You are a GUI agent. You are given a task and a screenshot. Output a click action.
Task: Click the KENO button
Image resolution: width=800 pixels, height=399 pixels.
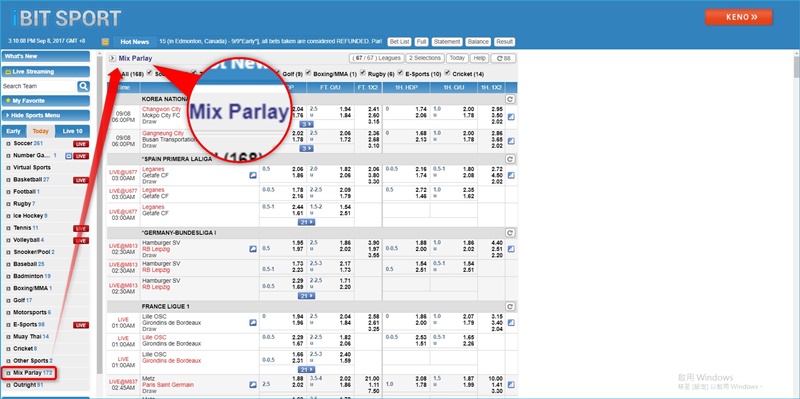(738, 17)
